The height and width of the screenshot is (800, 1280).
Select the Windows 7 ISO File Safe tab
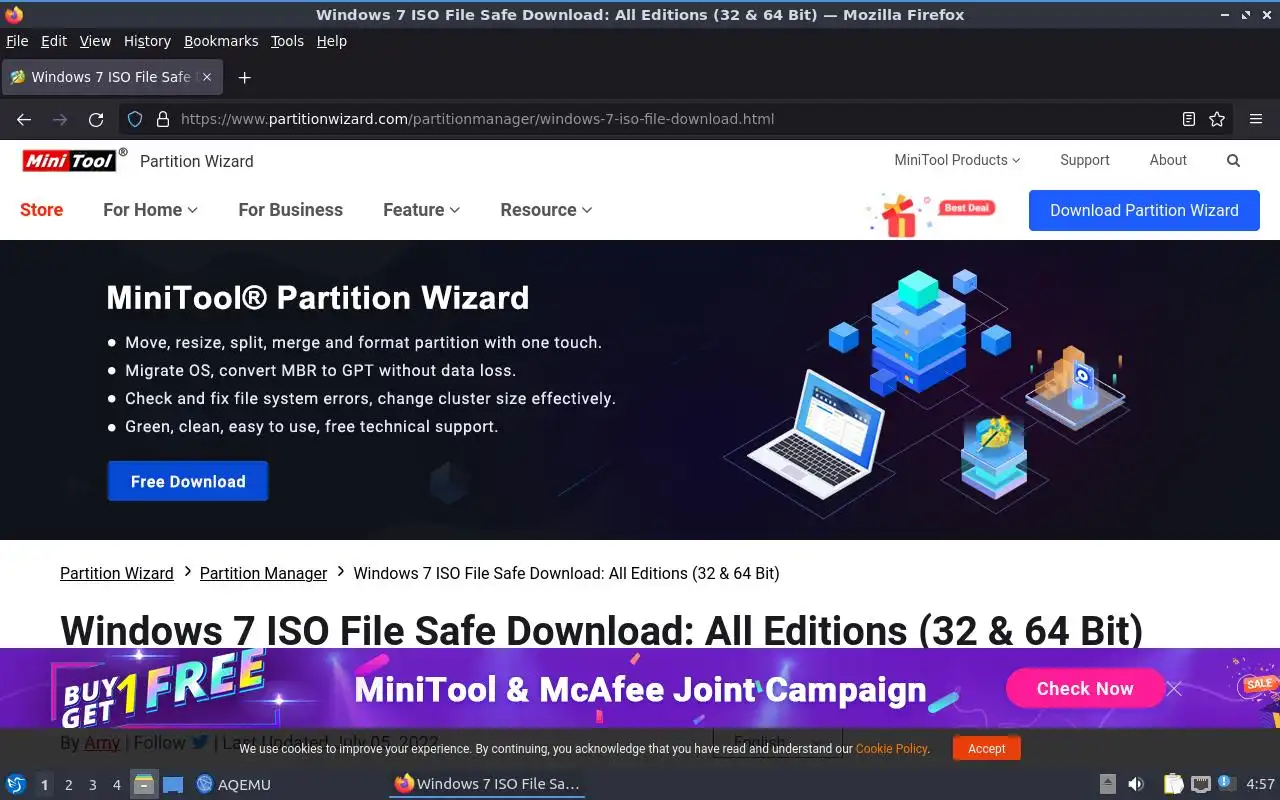tap(111, 77)
